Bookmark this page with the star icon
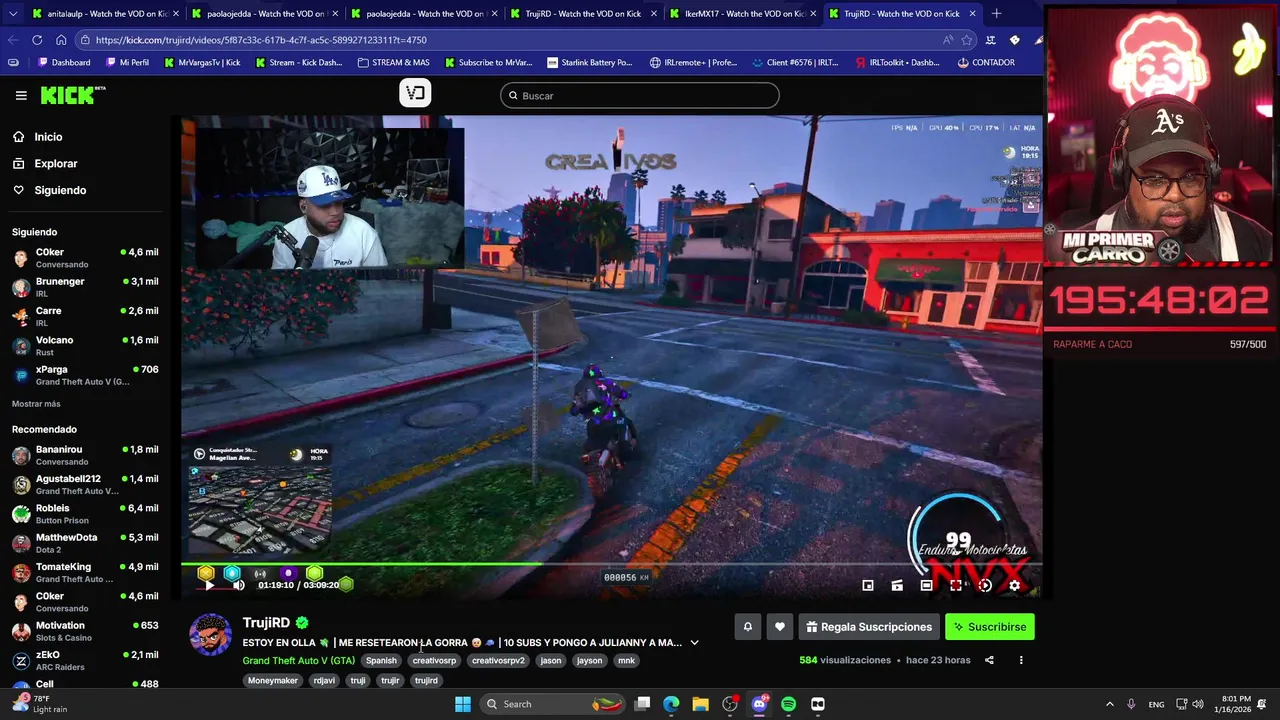1280x720 pixels. (x=966, y=40)
